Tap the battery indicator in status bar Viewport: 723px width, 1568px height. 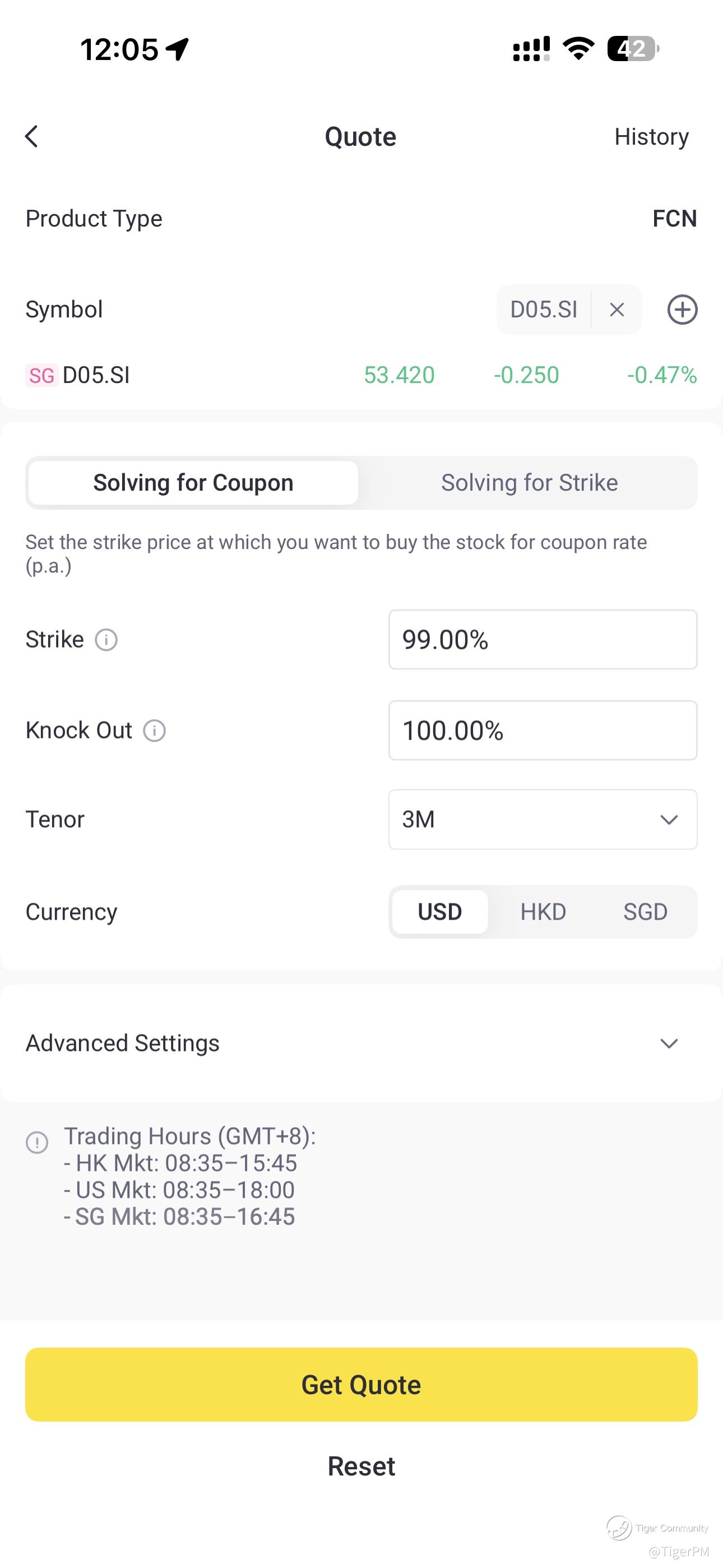coord(633,49)
